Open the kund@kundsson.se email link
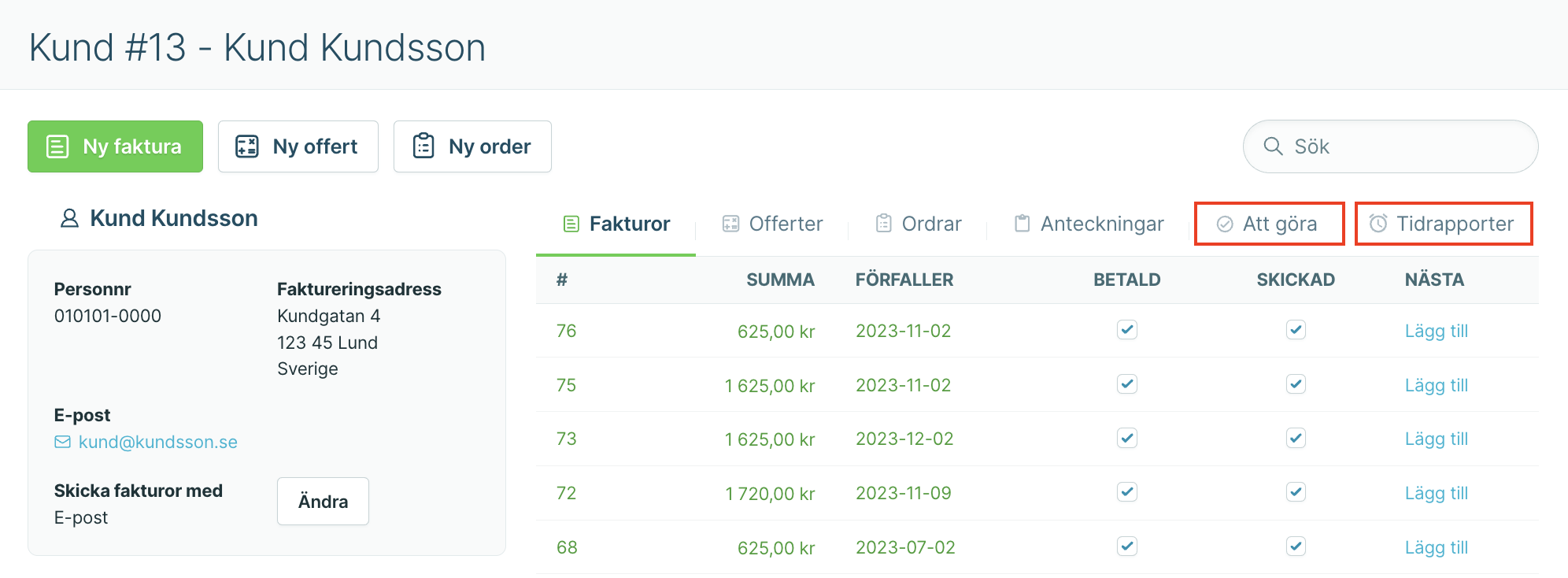1568x578 pixels. pos(158,442)
